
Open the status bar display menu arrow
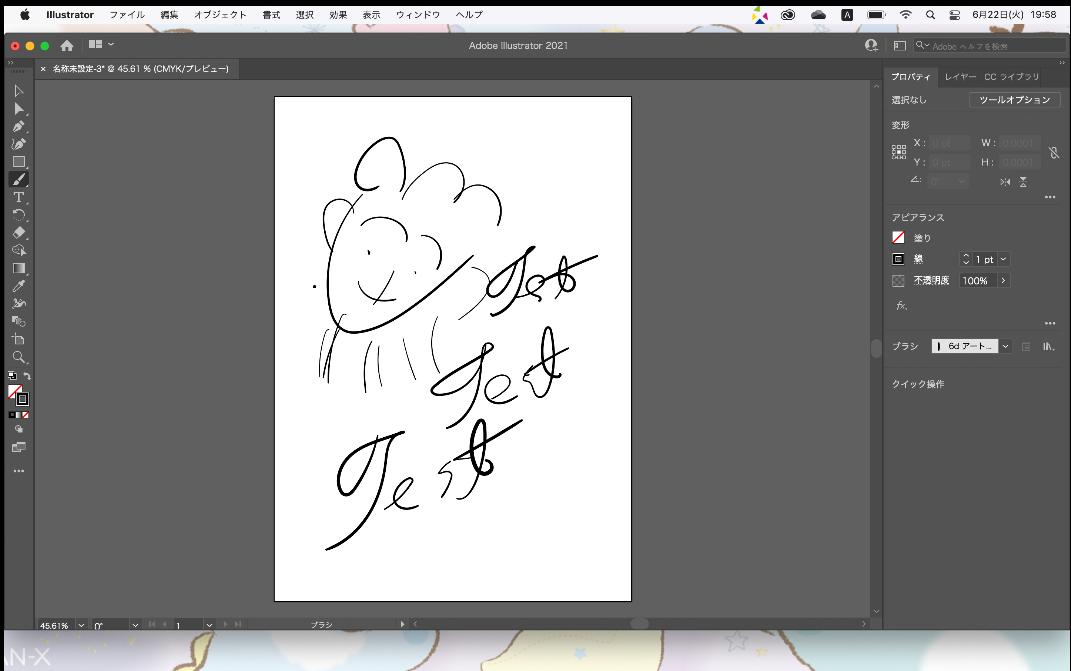(402, 624)
